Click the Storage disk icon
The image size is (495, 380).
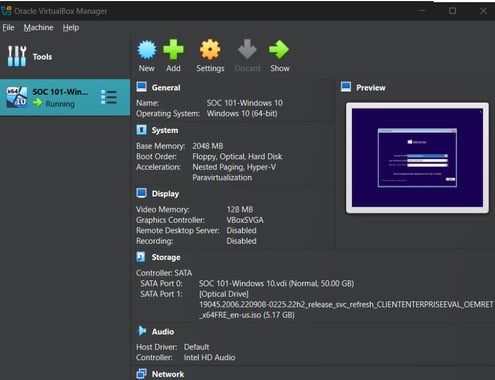click(141, 257)
